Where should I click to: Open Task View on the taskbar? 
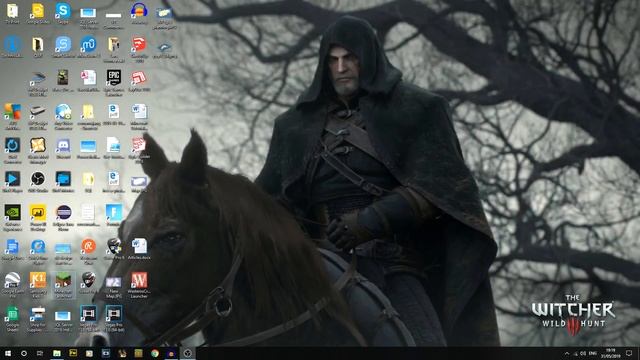[x=40, y=353]
